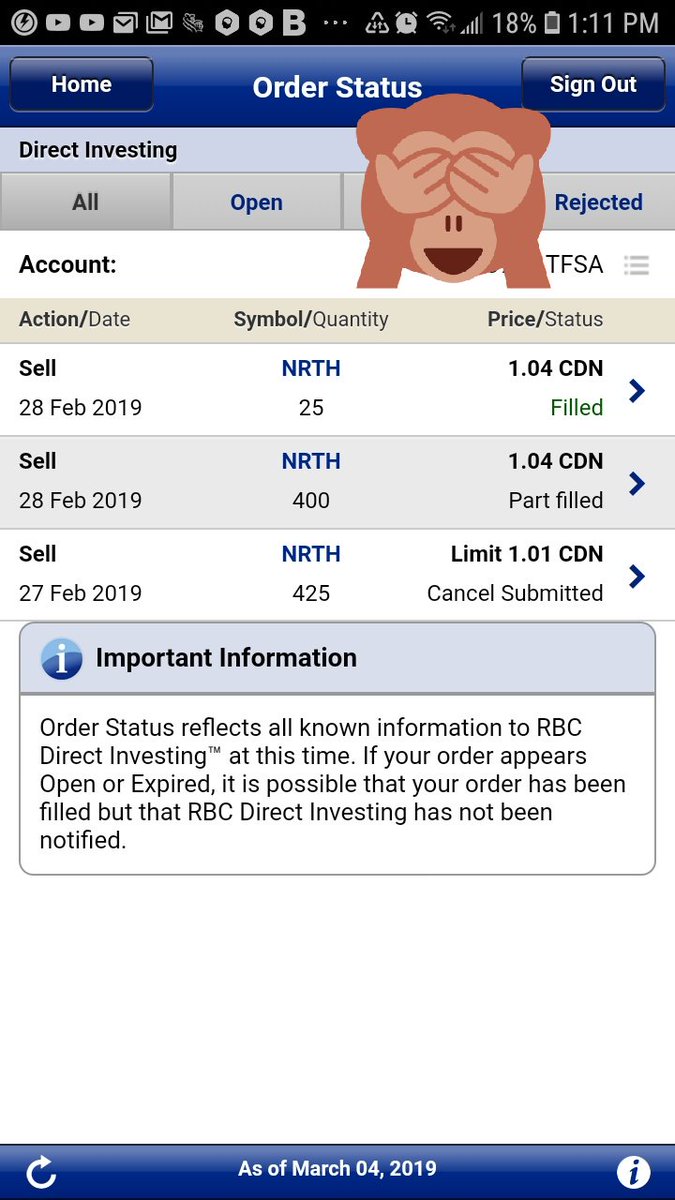The height and width of the screenshot is (1200, 675).
Task: Switch to the Rejected orders tab
Action: coord(598,202)
